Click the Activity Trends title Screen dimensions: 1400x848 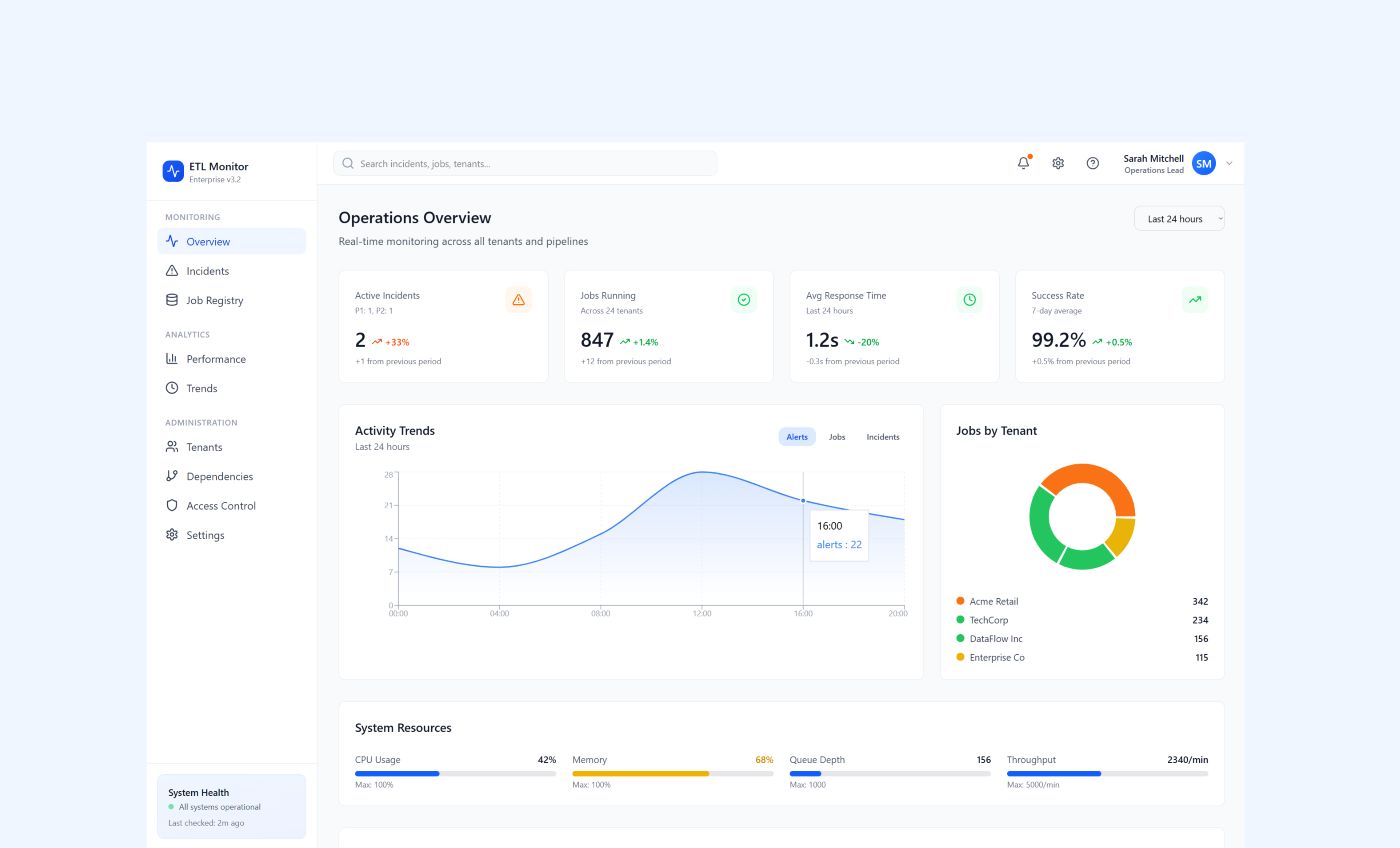(395, 431)
